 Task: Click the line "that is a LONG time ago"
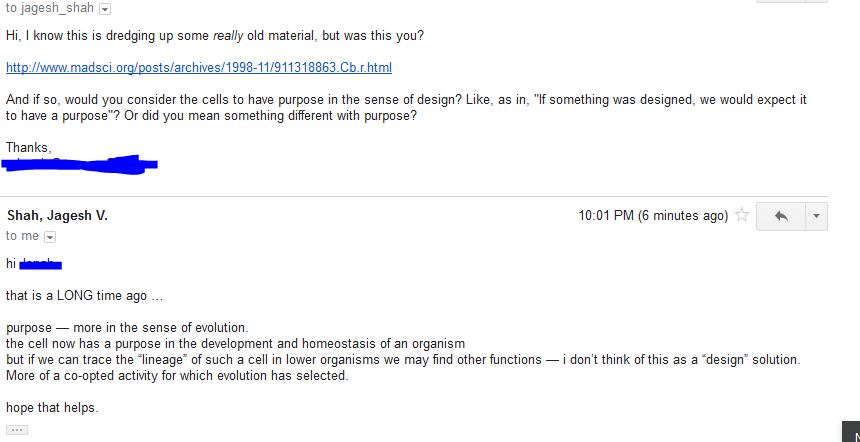tap(77, 296)
